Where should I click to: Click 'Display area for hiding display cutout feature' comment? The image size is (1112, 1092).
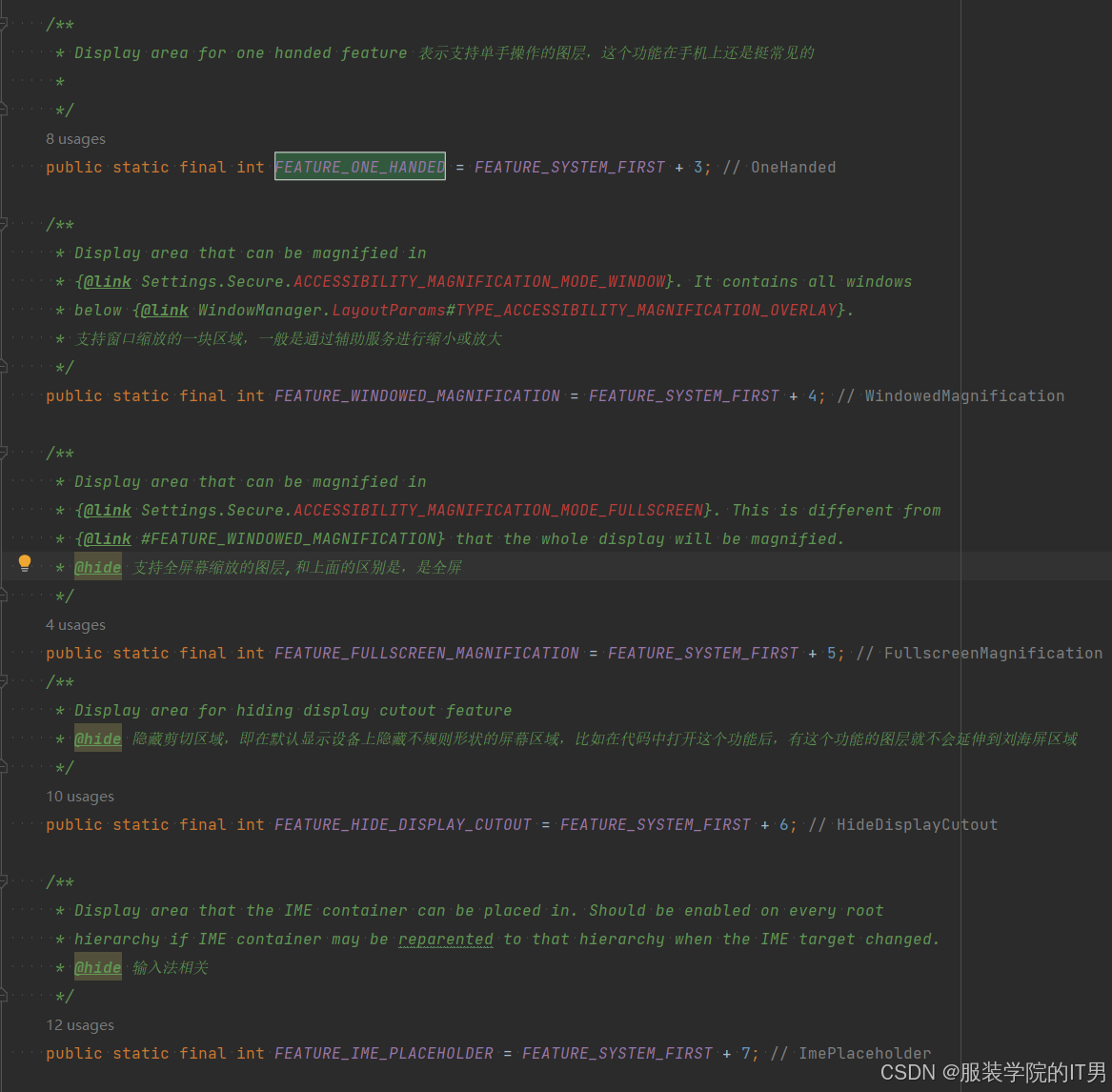coord(293,711)
